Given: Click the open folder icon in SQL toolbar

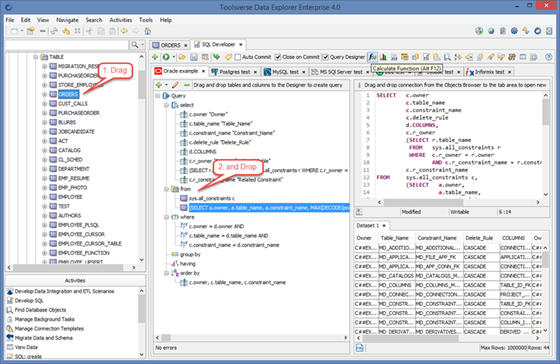Looking at the screenshot, I should click(x=182, y=57).
